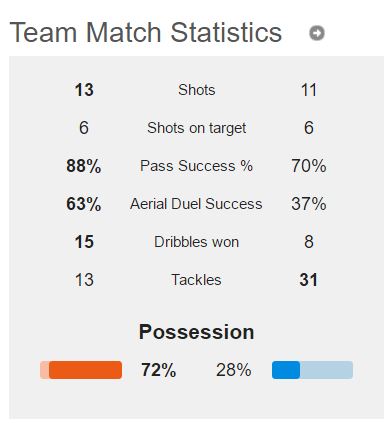
Task: Select the Shots on target label
Action: click(196, 128)
